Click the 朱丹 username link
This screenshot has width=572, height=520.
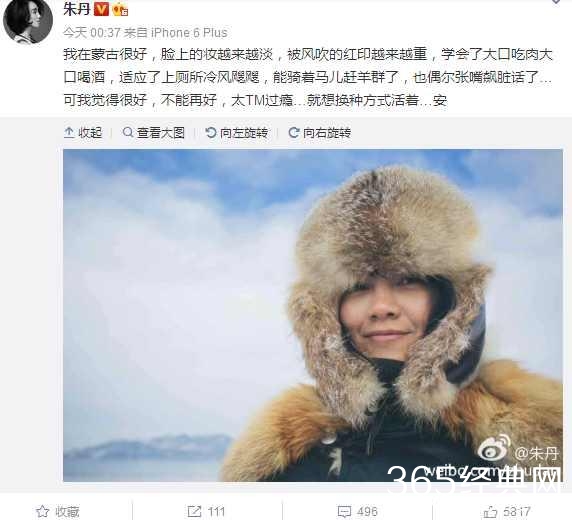(77, 8)
